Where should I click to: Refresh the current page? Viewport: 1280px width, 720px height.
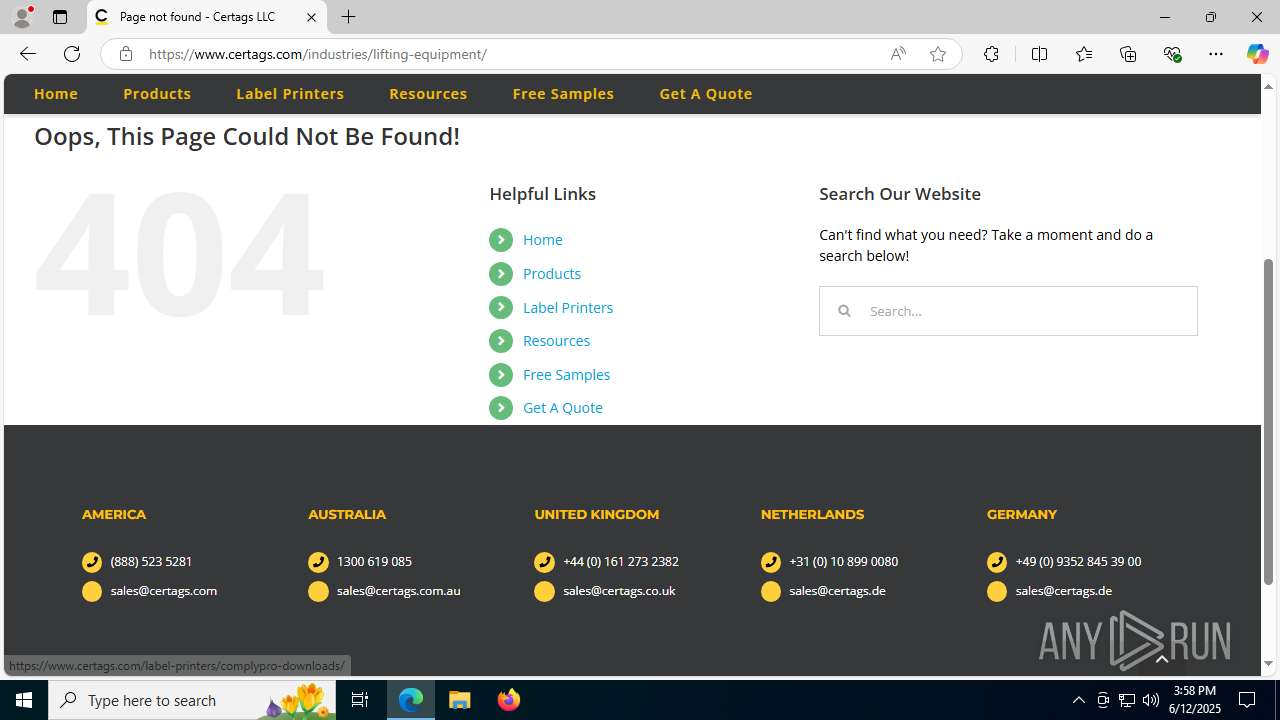pyautogui.click(x=72, y=54)
